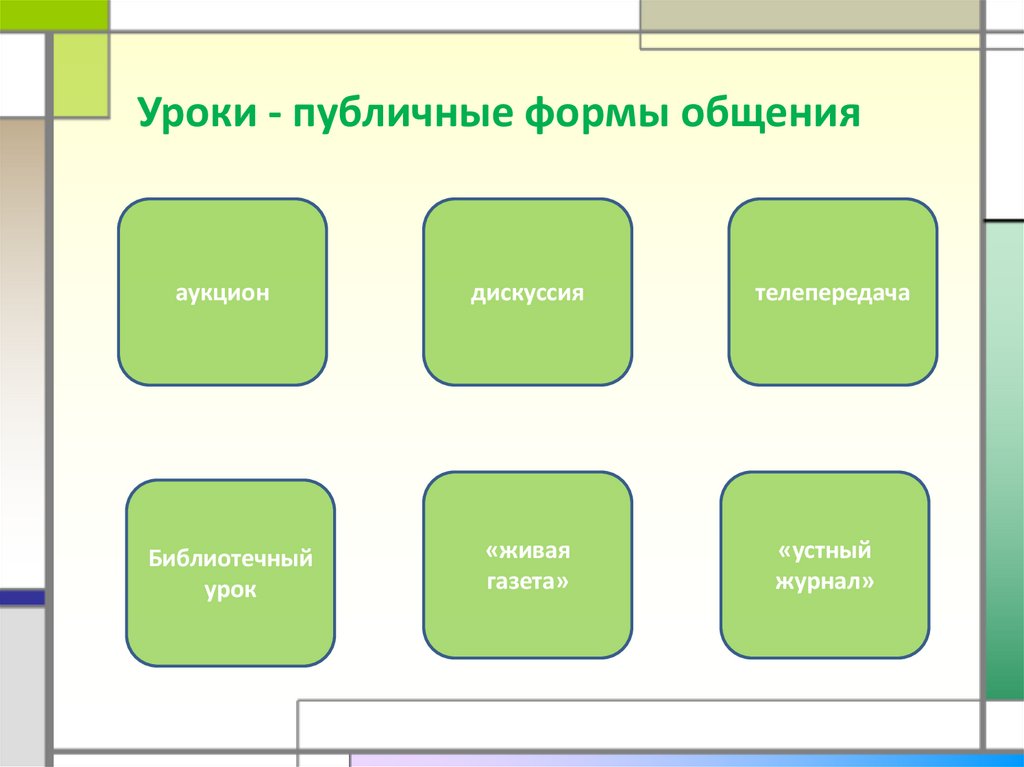Select the "аукцион" green box
Image resolution: width=1024 pixels, height=767 pixels.
point(223,292)
